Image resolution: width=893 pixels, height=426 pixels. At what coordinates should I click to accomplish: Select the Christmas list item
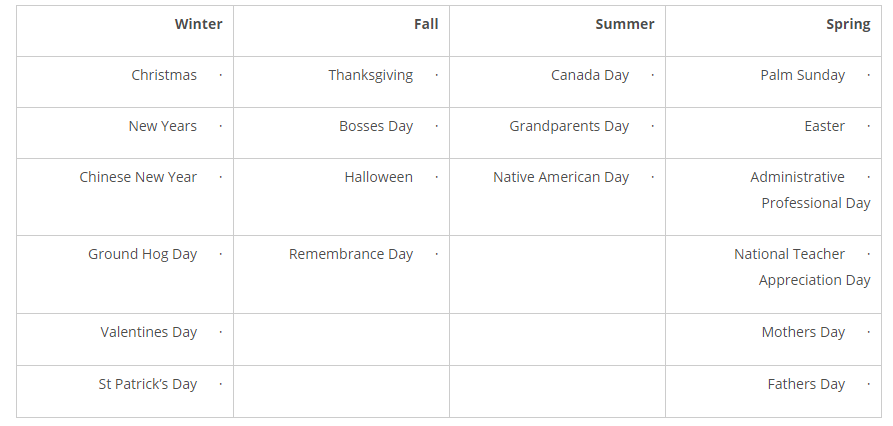pyautogui.click(x=164, y=75)
